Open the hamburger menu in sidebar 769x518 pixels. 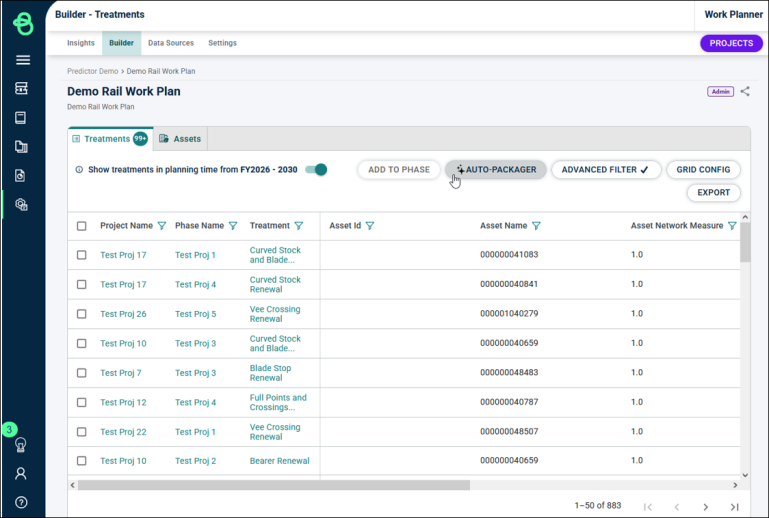pyautogui.click(x=23, y=60)
